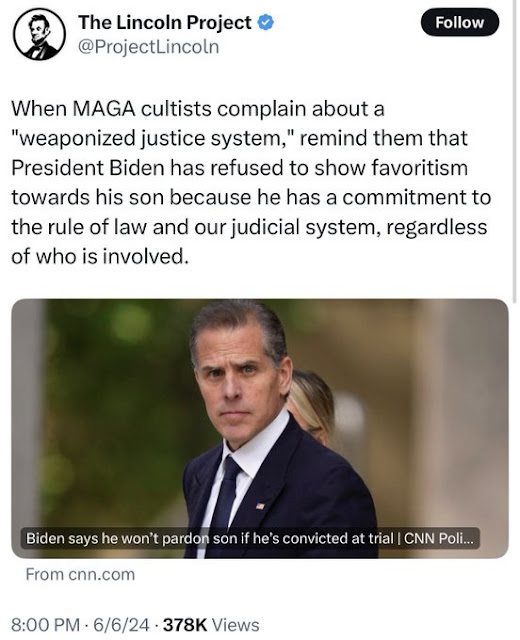Screen dimensions: 520x640
Task: Open the 'From cnn.com' source link
Action: [80, 574]
